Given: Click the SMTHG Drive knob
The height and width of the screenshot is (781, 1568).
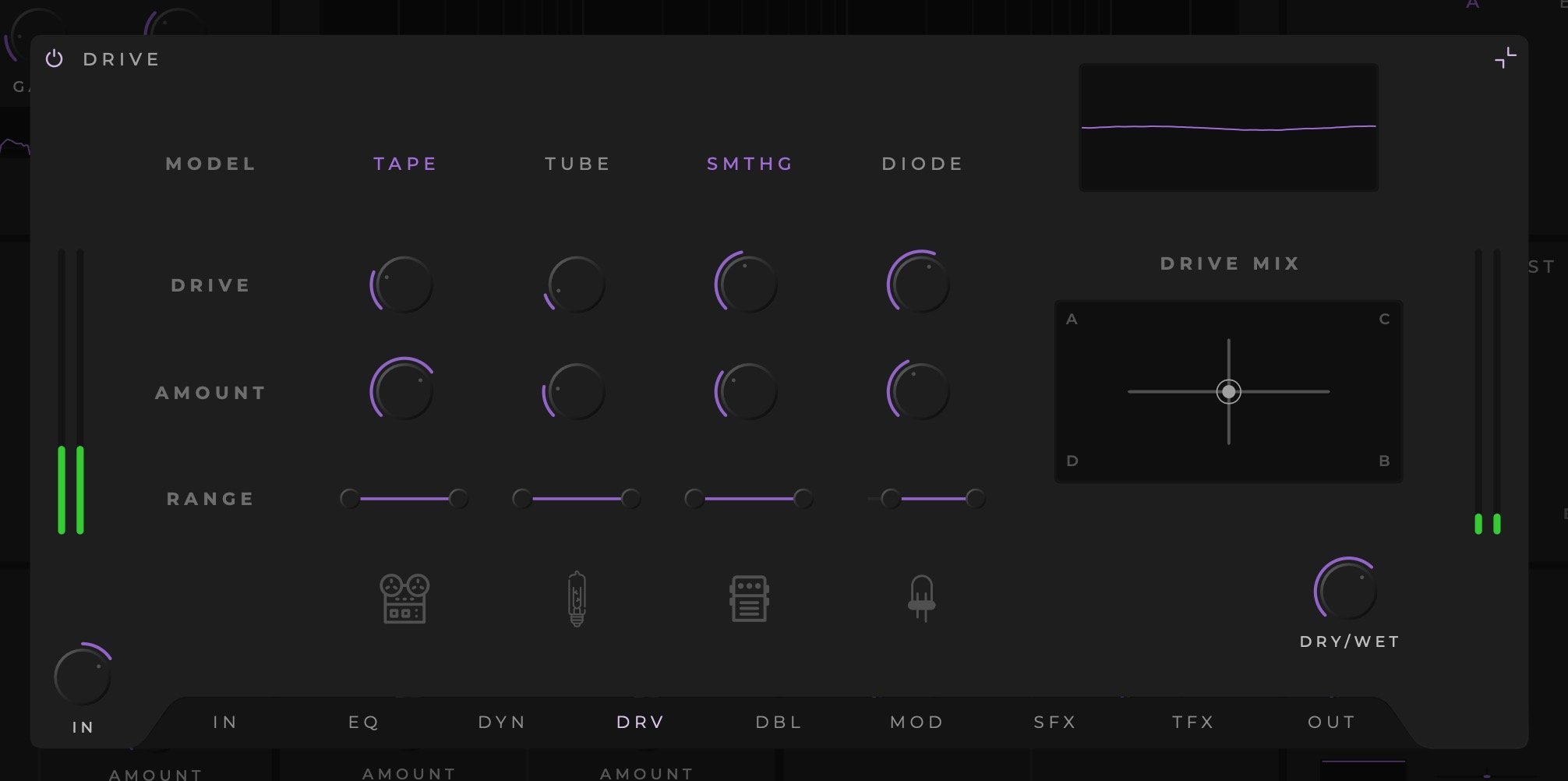Looking at the screenshot, I should 747,284.
